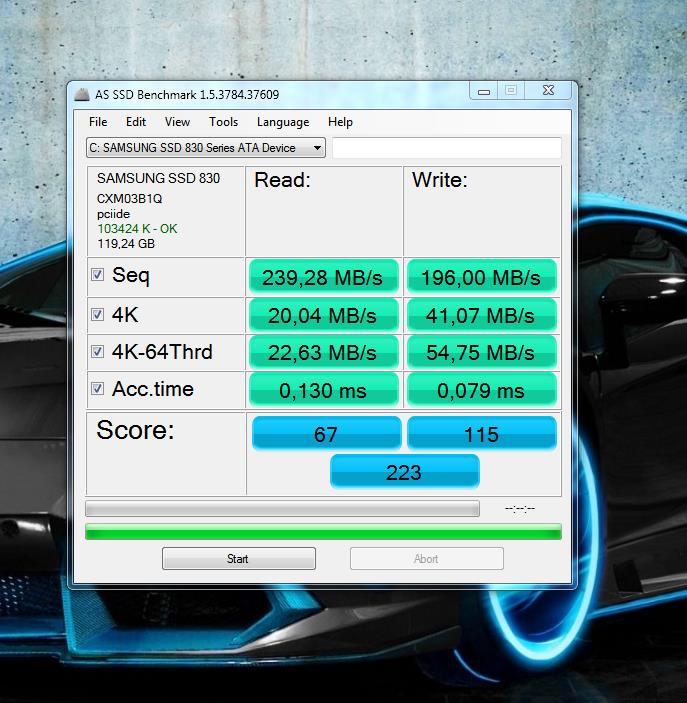Uncheck the 4K test checkbox
Image resolution: width=687 pixels, height=703 pixels.
point(97,314)
